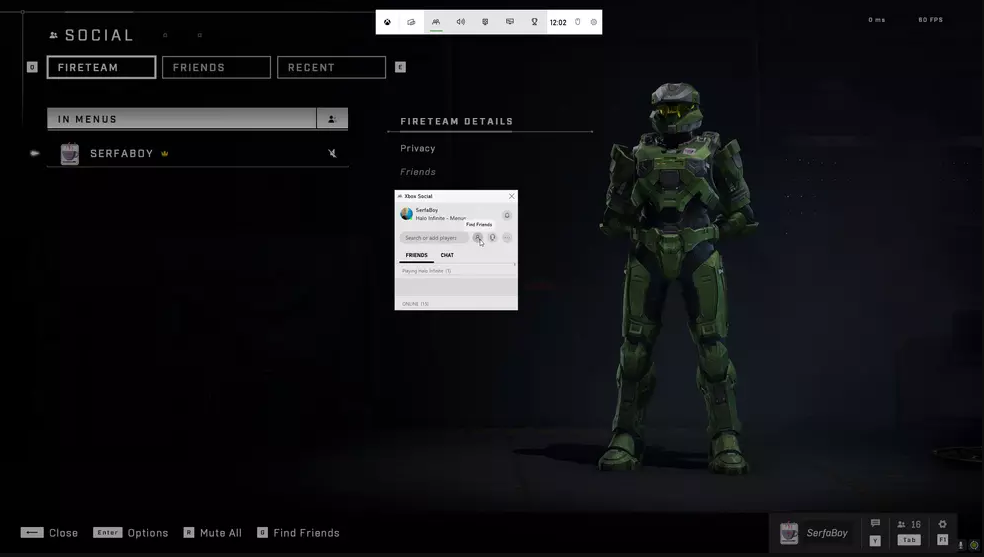Click the green system tray icon
Screen dimensions: 984x557
click(x=974, y=545)
